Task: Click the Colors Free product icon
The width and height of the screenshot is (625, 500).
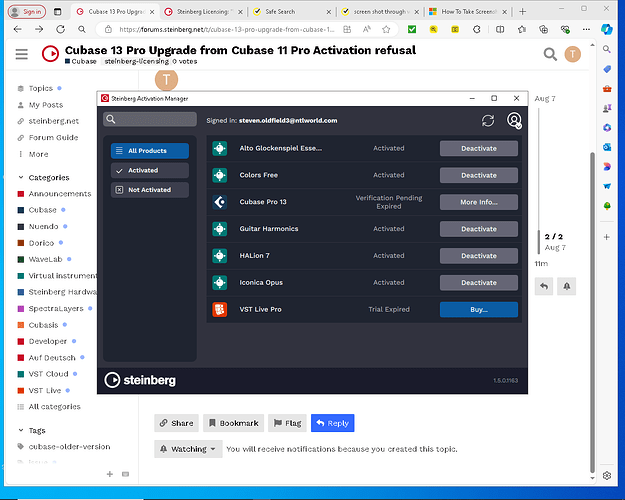Action: tap(220, 175)
